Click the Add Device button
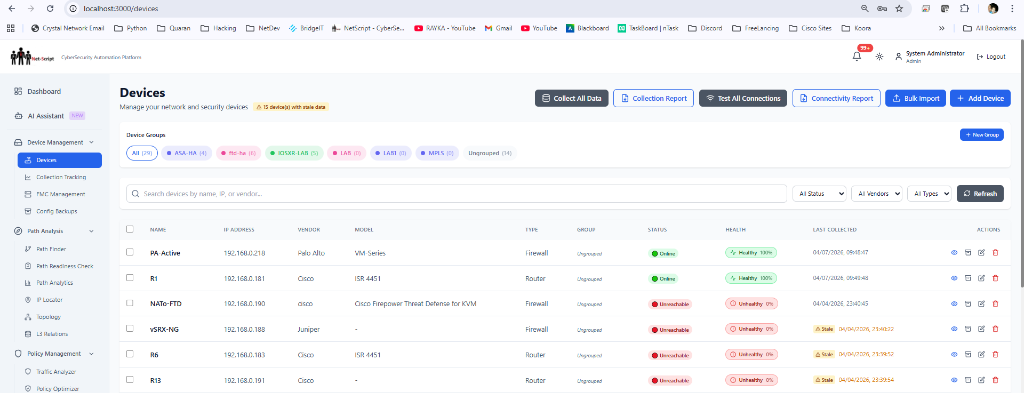Screen dimensions: 1024x393 coord(980,98)
